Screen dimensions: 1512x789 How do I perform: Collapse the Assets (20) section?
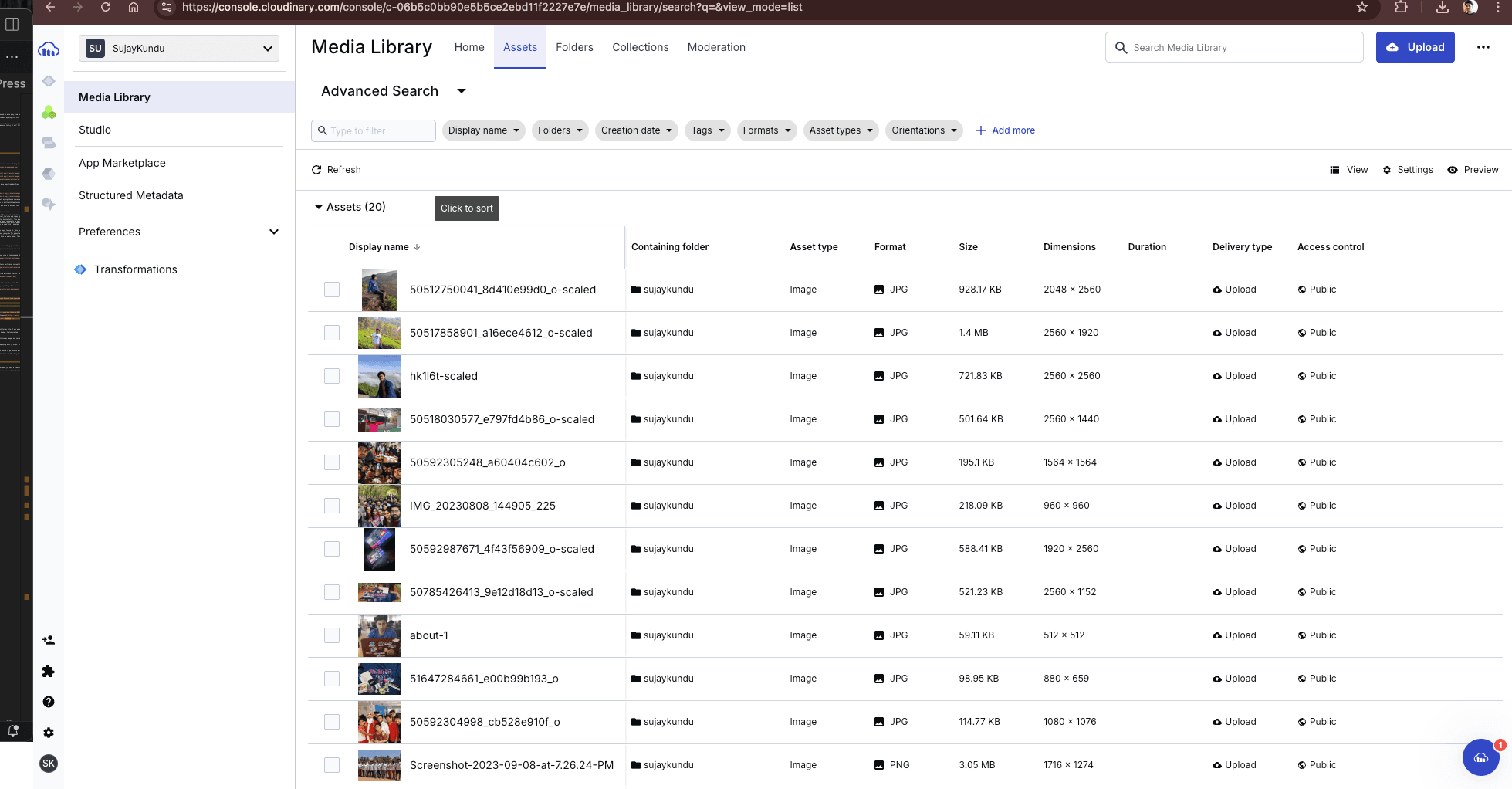click(319, 207)
